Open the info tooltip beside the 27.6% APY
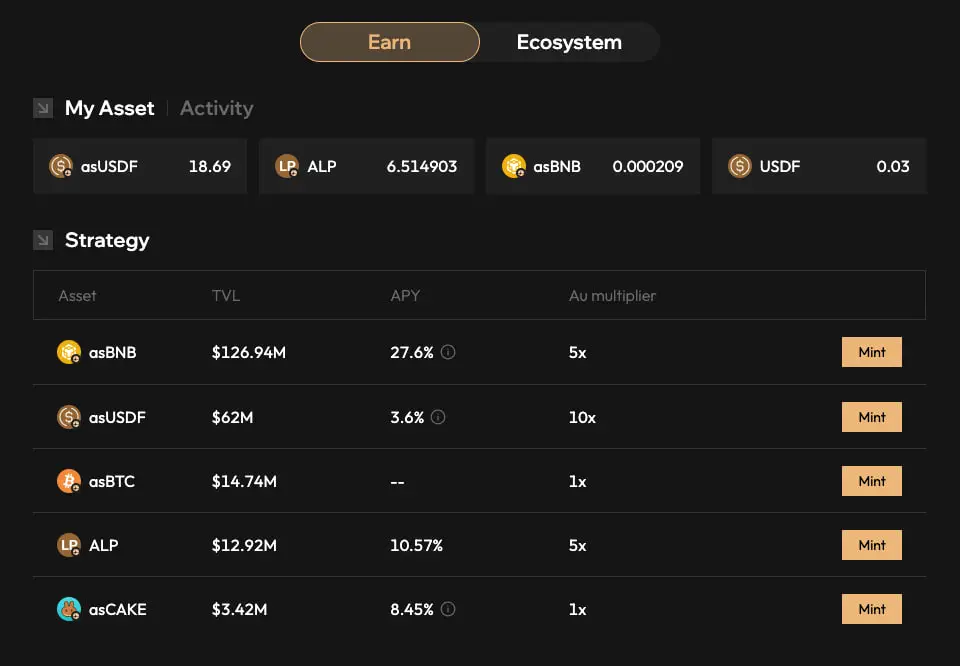960x666 pixels. (x=446, y=352)
